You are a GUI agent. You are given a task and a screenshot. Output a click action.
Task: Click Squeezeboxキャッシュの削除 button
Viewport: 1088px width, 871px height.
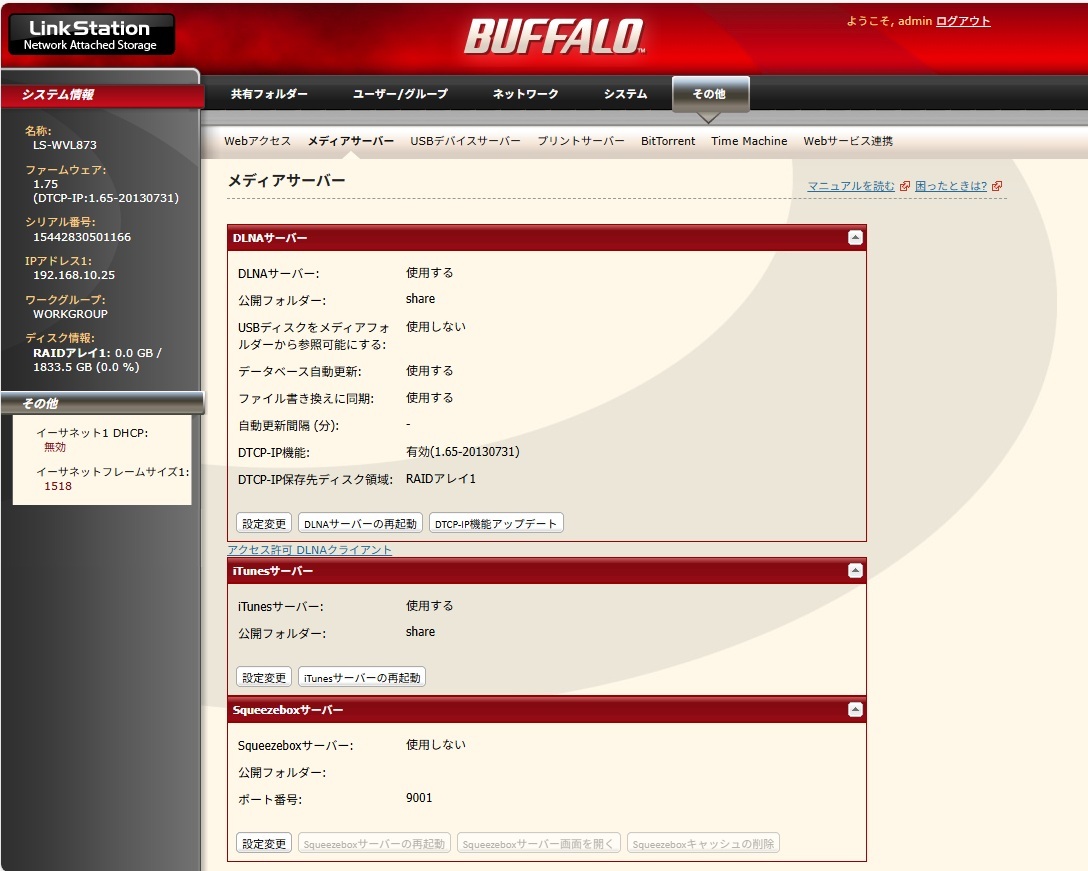pos(703,843)
